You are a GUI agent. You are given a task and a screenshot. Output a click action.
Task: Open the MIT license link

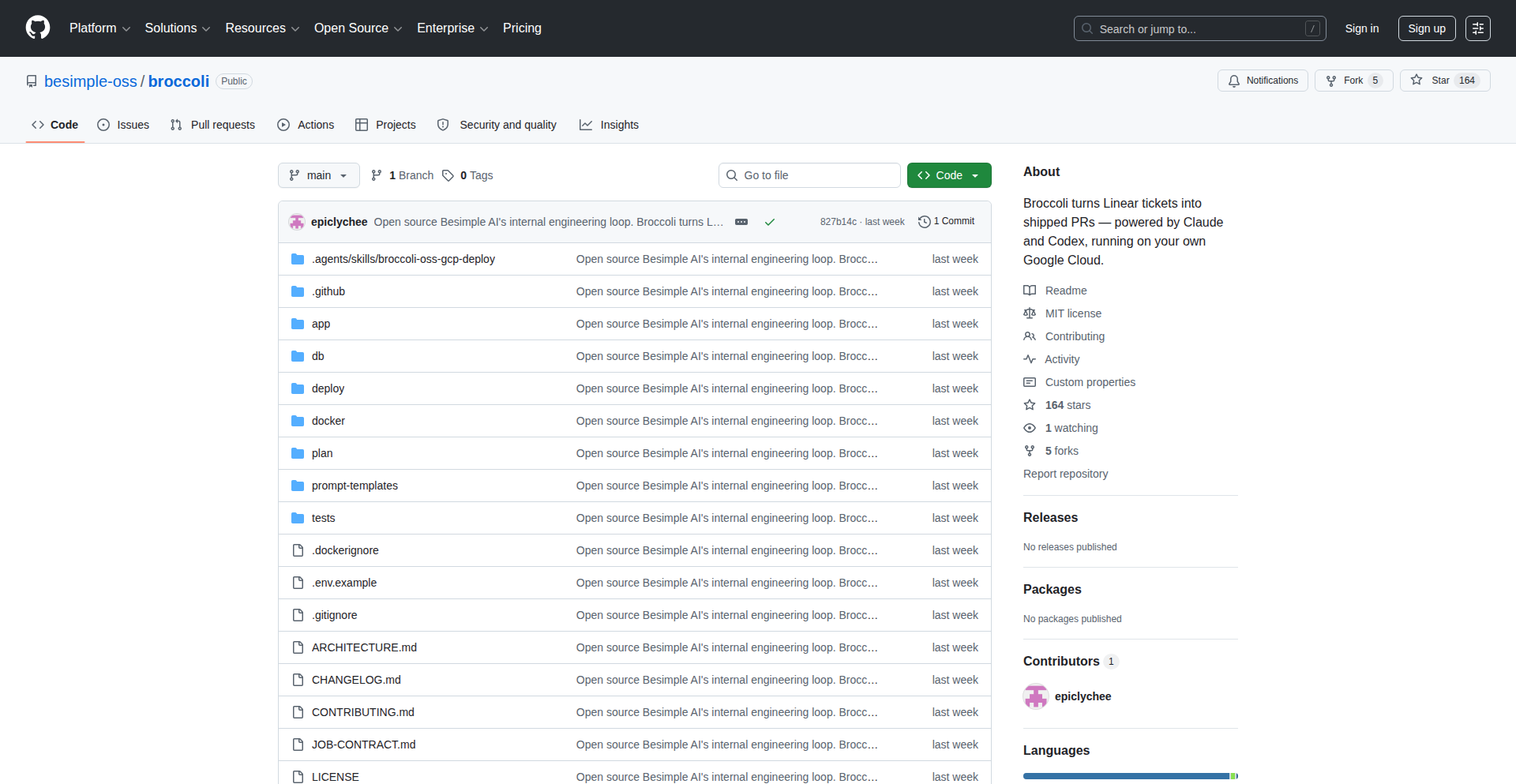coord(1072,313)
